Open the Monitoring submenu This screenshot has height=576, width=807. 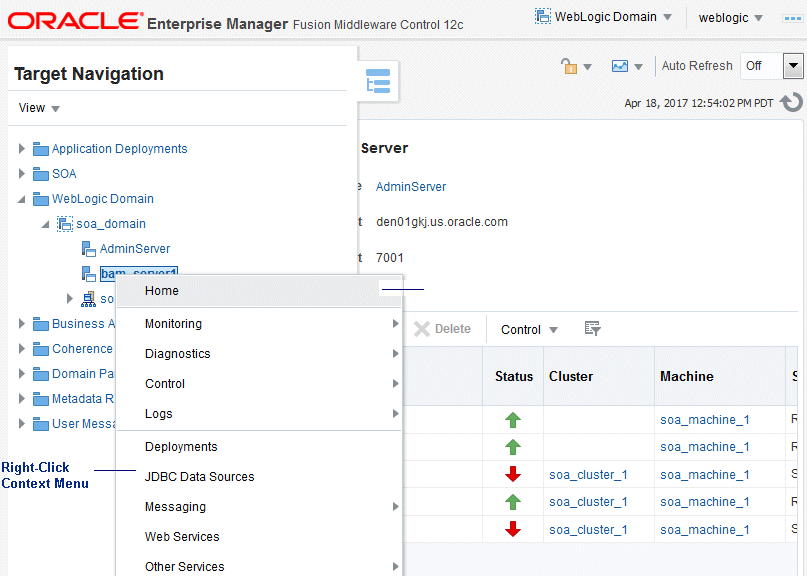[259, 324]
